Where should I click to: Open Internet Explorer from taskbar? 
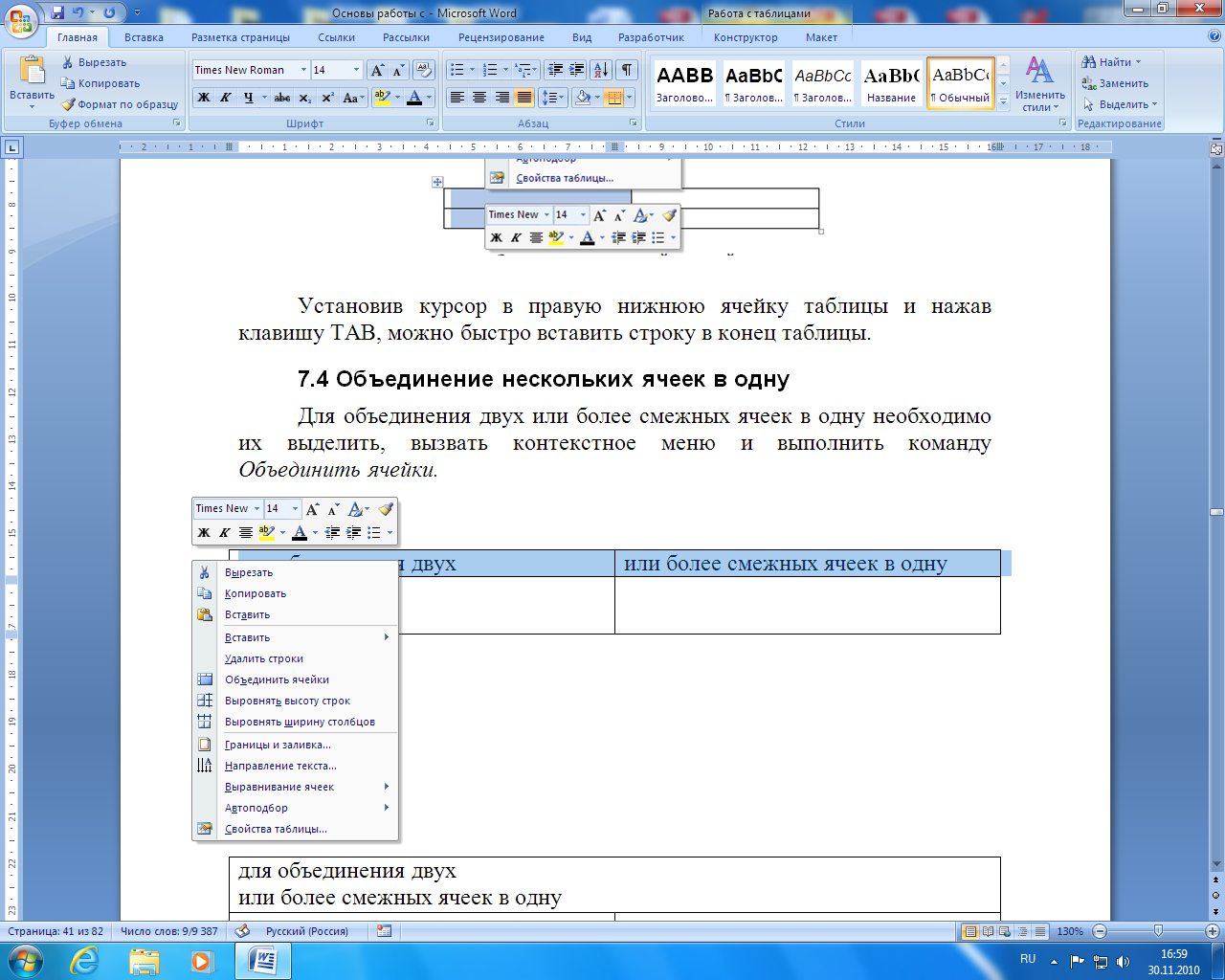coord(84,960)
